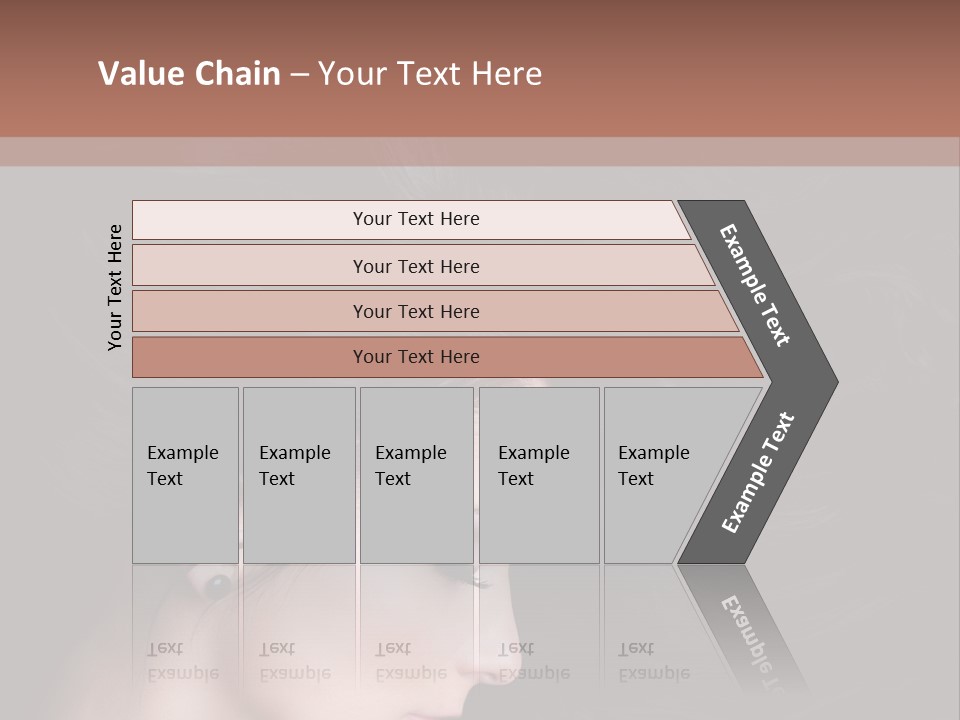Click the upper dark chevron 'Example Text' label
The image size is (960, 720).
click(754, 285)
